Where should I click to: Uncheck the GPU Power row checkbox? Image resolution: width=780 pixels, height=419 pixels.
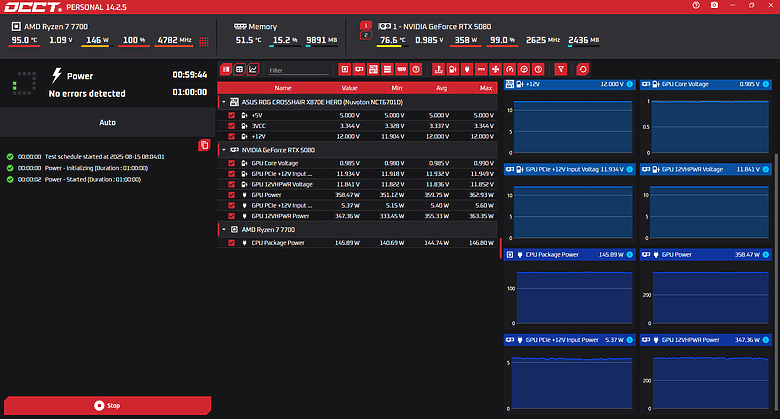tap(231, 195)
